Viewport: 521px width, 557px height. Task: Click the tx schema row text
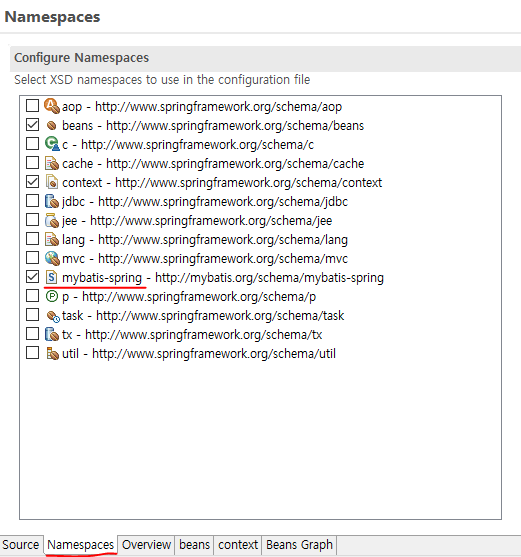(x=192, y=335)
